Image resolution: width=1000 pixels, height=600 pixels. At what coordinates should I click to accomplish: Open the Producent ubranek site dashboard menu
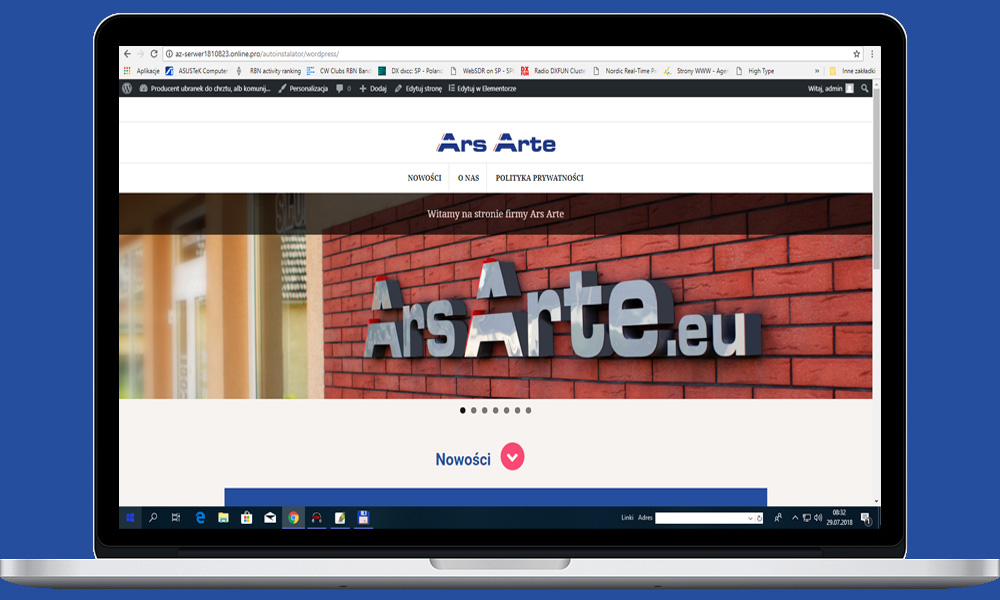tap(205, 89)
